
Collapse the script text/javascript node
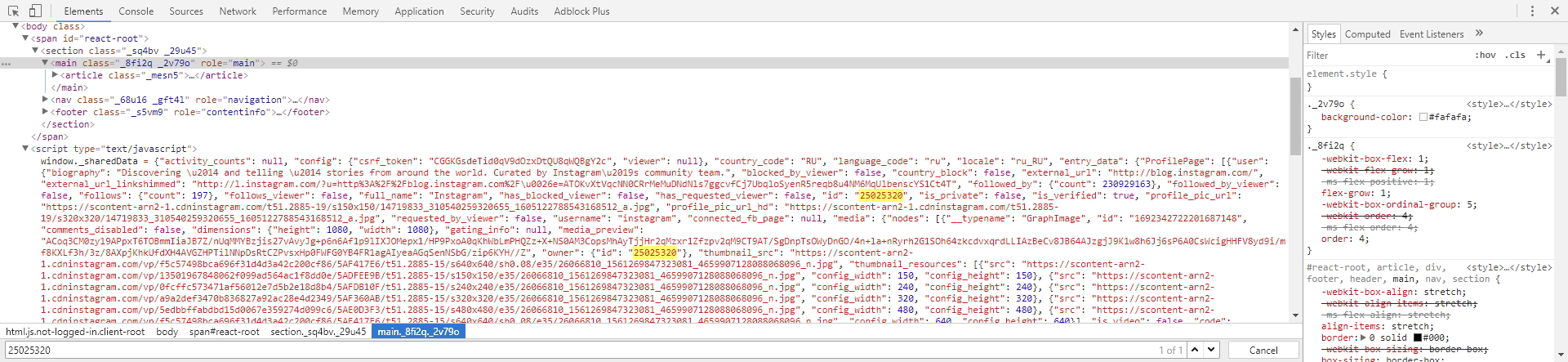tap(25, 149)
